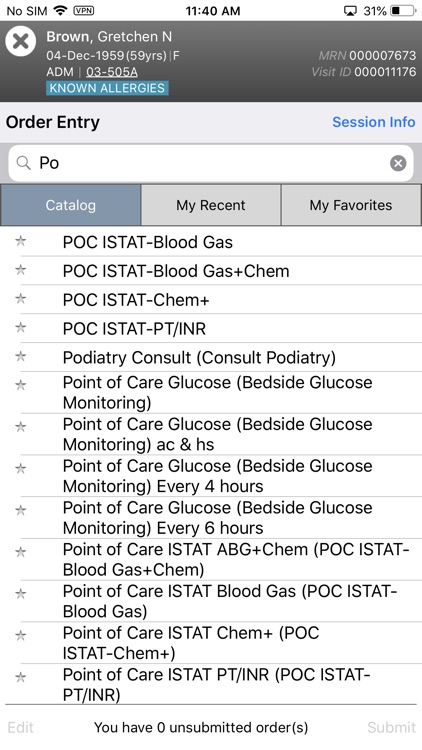Select the Catalog tab
The image size is (422, 750).
pos(71,205)
